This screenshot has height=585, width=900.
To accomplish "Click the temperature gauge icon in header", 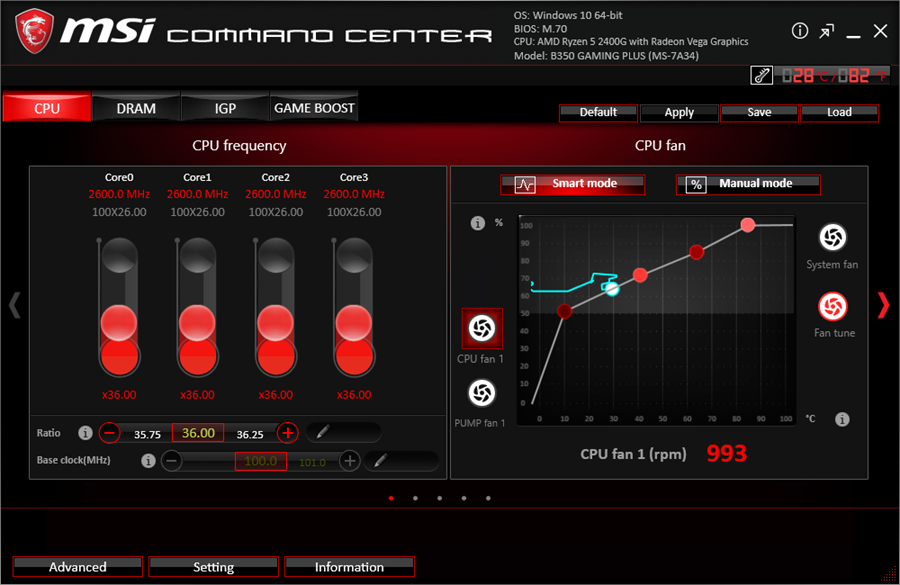I will (762, 75).
